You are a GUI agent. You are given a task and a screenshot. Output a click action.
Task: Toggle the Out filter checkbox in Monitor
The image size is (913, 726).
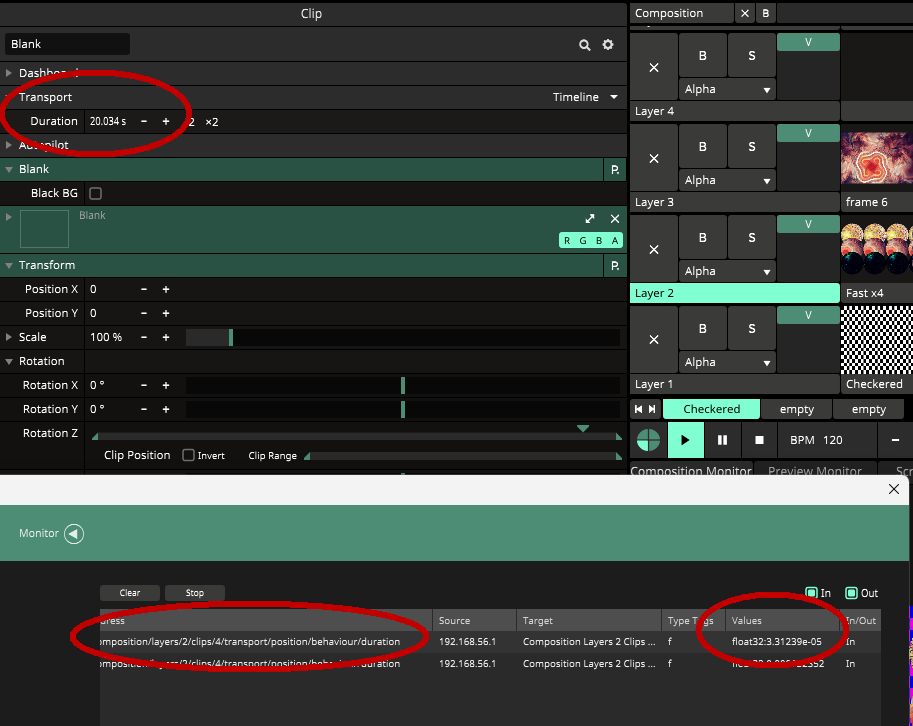click(x=852, y=593)
